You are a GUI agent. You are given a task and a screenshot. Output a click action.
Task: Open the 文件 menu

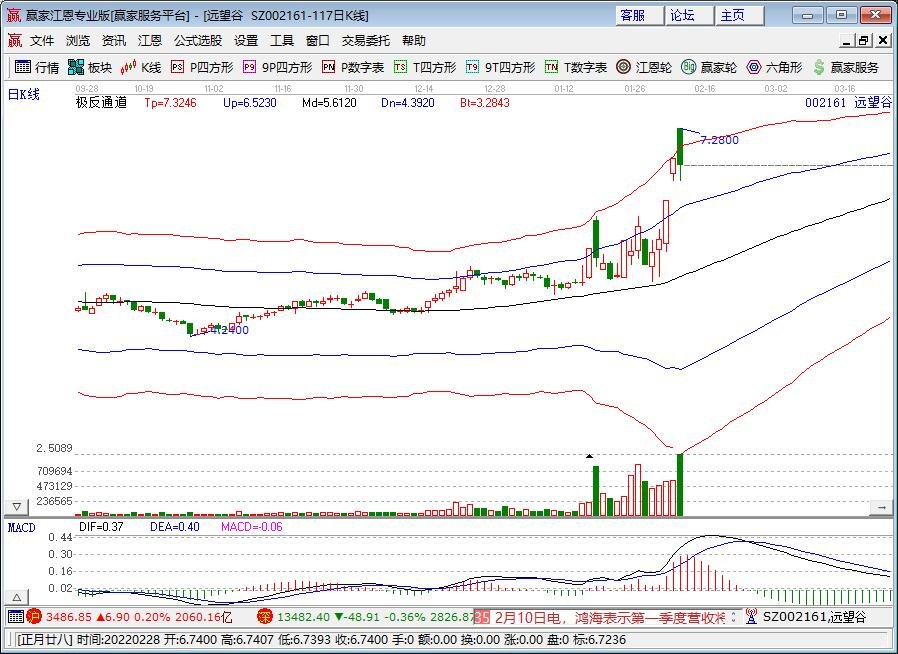[x=42, y=41]
